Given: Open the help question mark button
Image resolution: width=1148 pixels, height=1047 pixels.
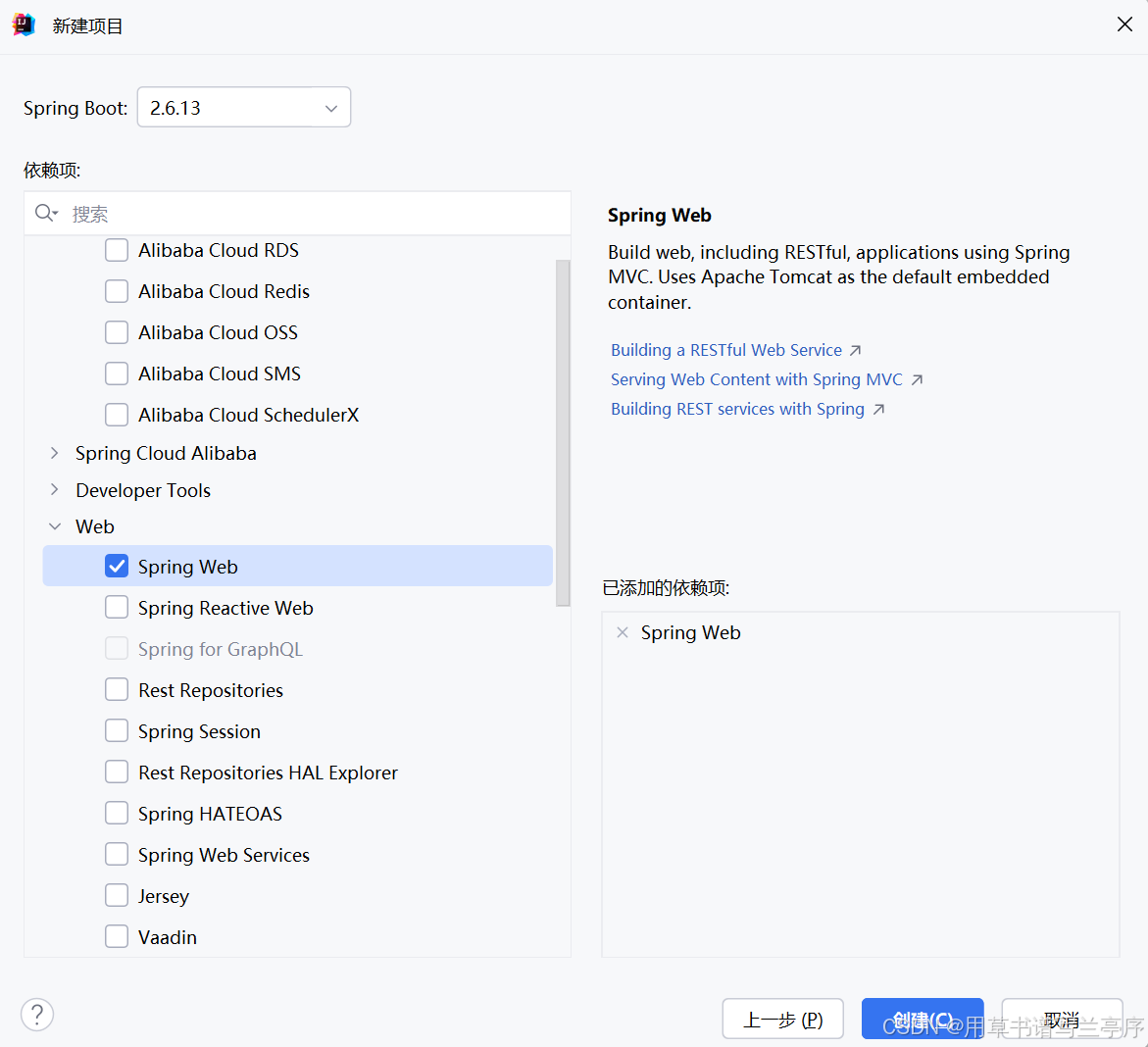Looking at the screenshot, I should (x=37, y=1015).
